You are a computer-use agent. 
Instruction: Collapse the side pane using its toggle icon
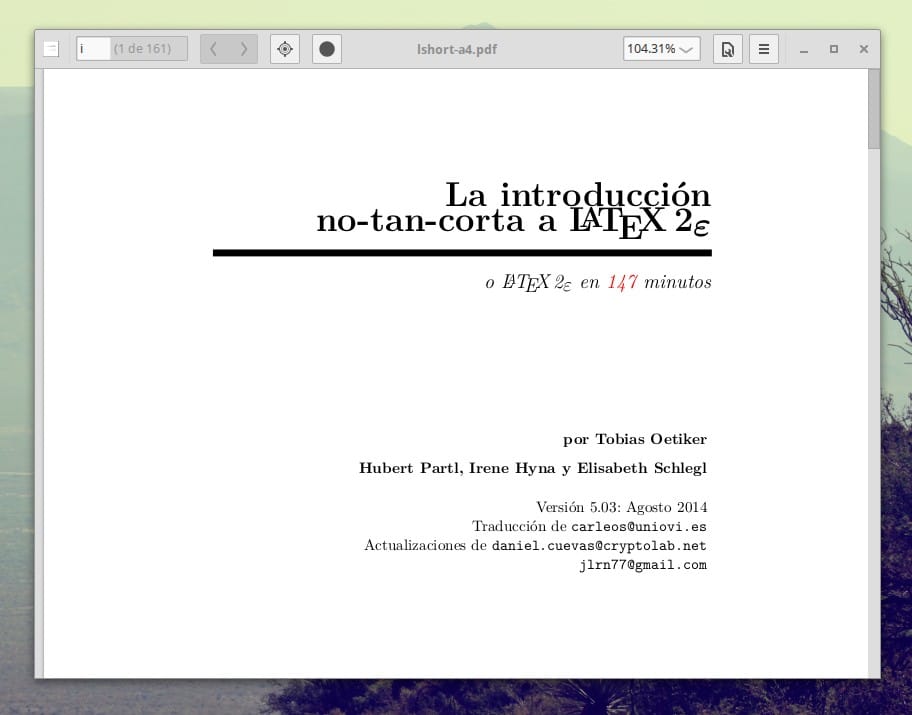51,48
